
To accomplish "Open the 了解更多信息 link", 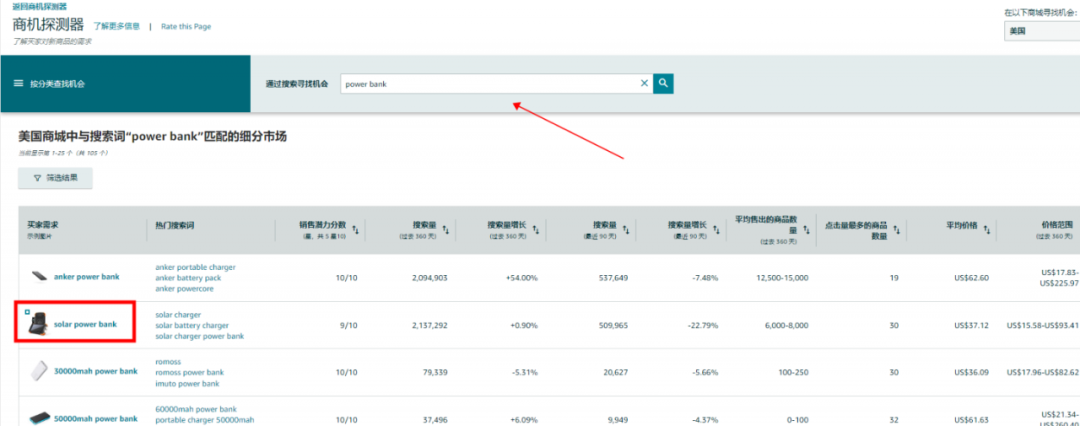I will (x=116, y=26).
